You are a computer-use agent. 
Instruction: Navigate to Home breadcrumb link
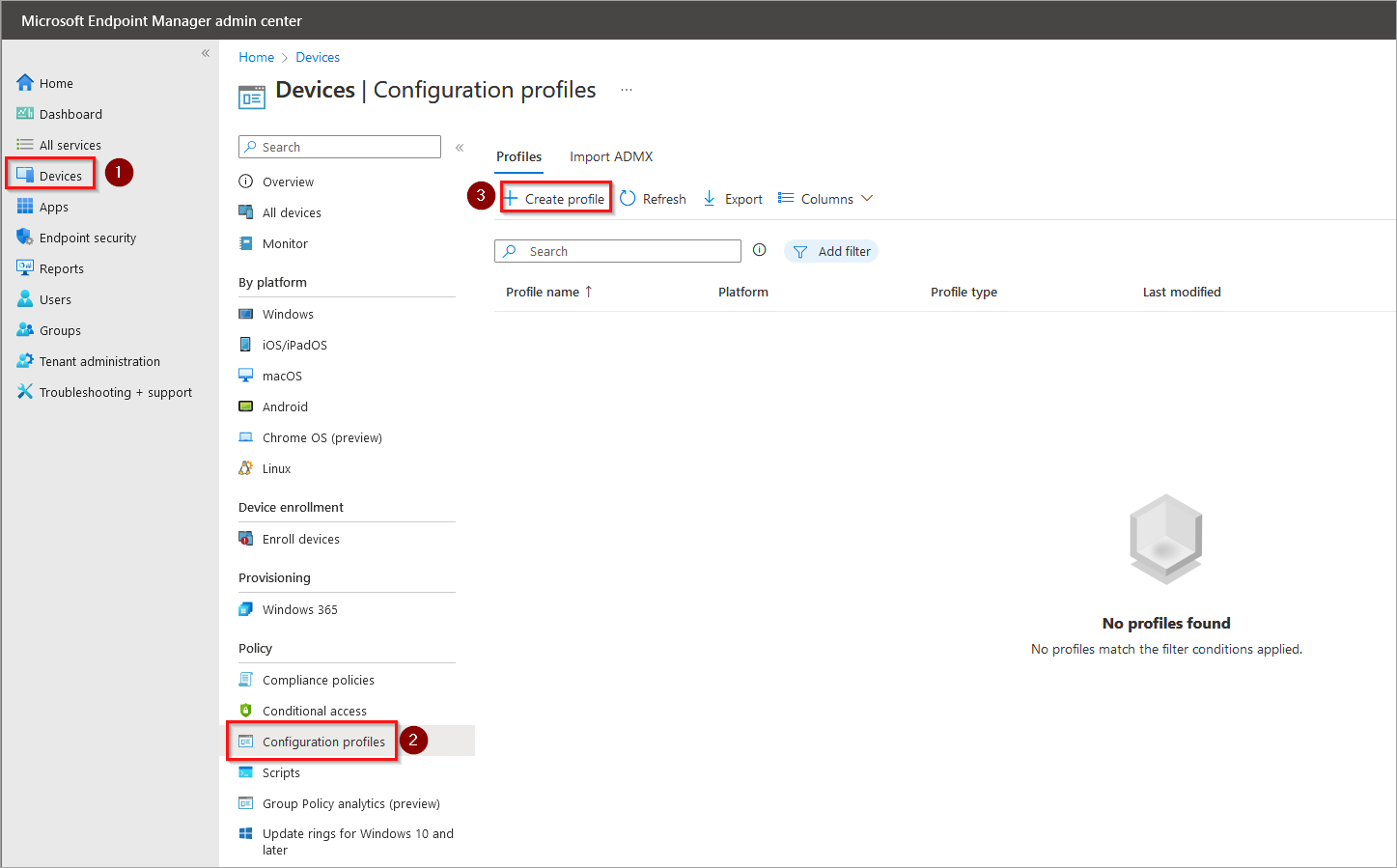coord(256,57)
